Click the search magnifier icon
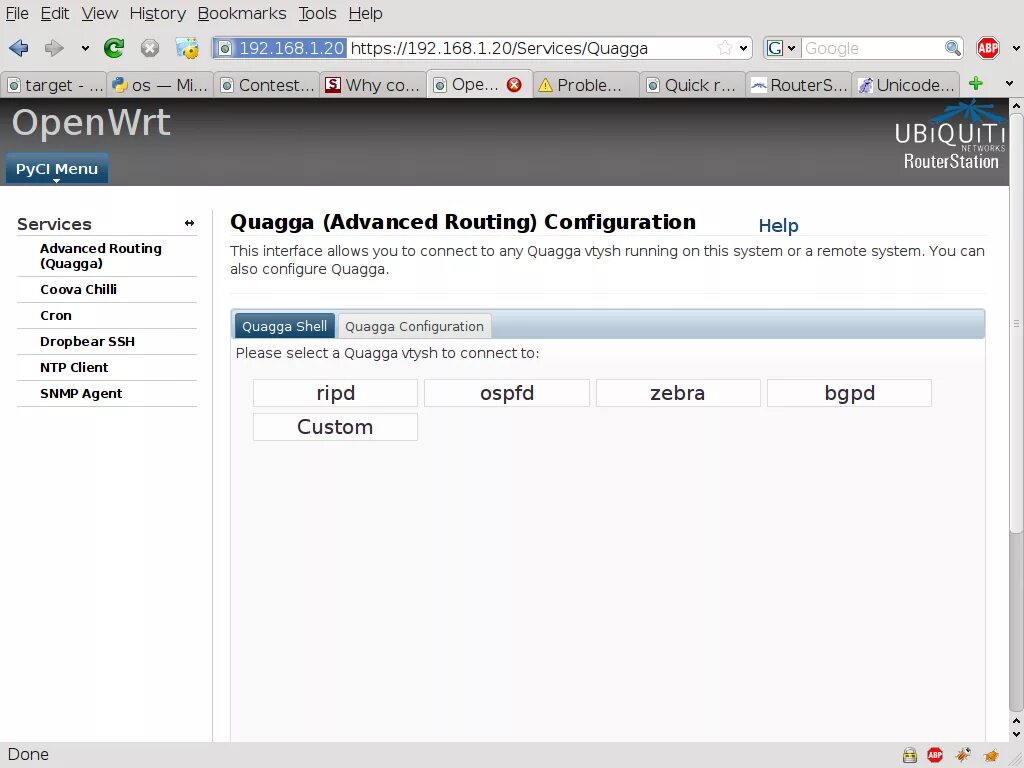 coord(953,48)
